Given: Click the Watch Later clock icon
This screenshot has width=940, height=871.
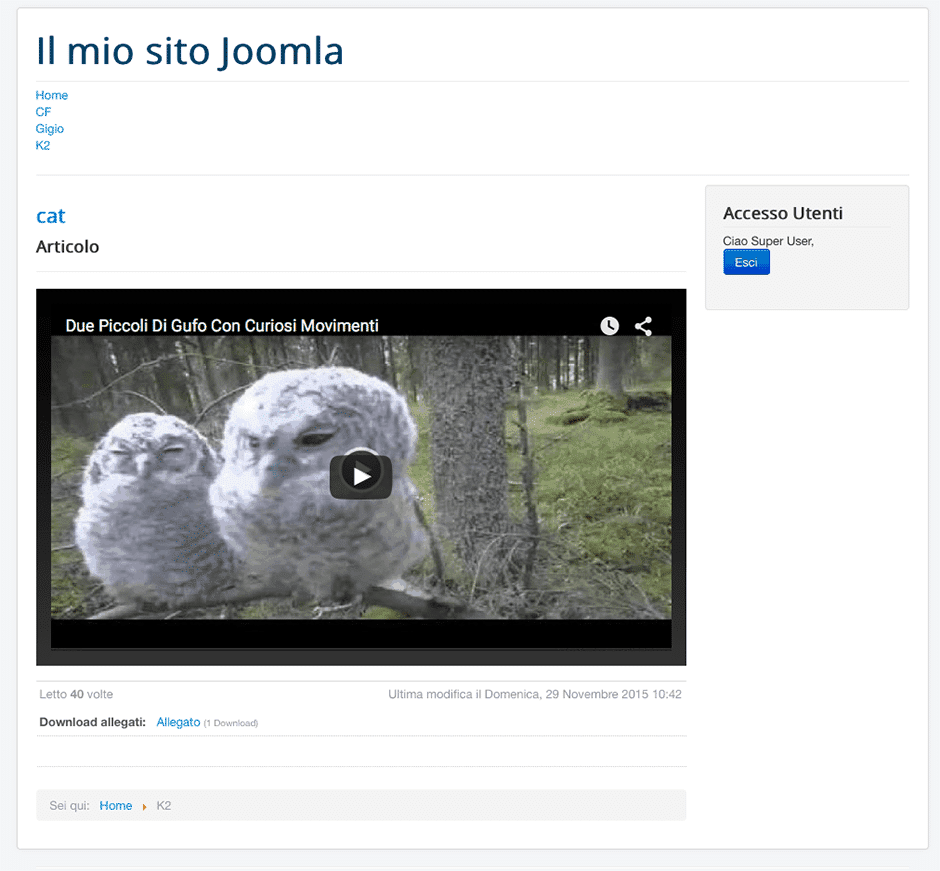Looking at the screenshot, I should pyautogui.click(x=609, y=326).
